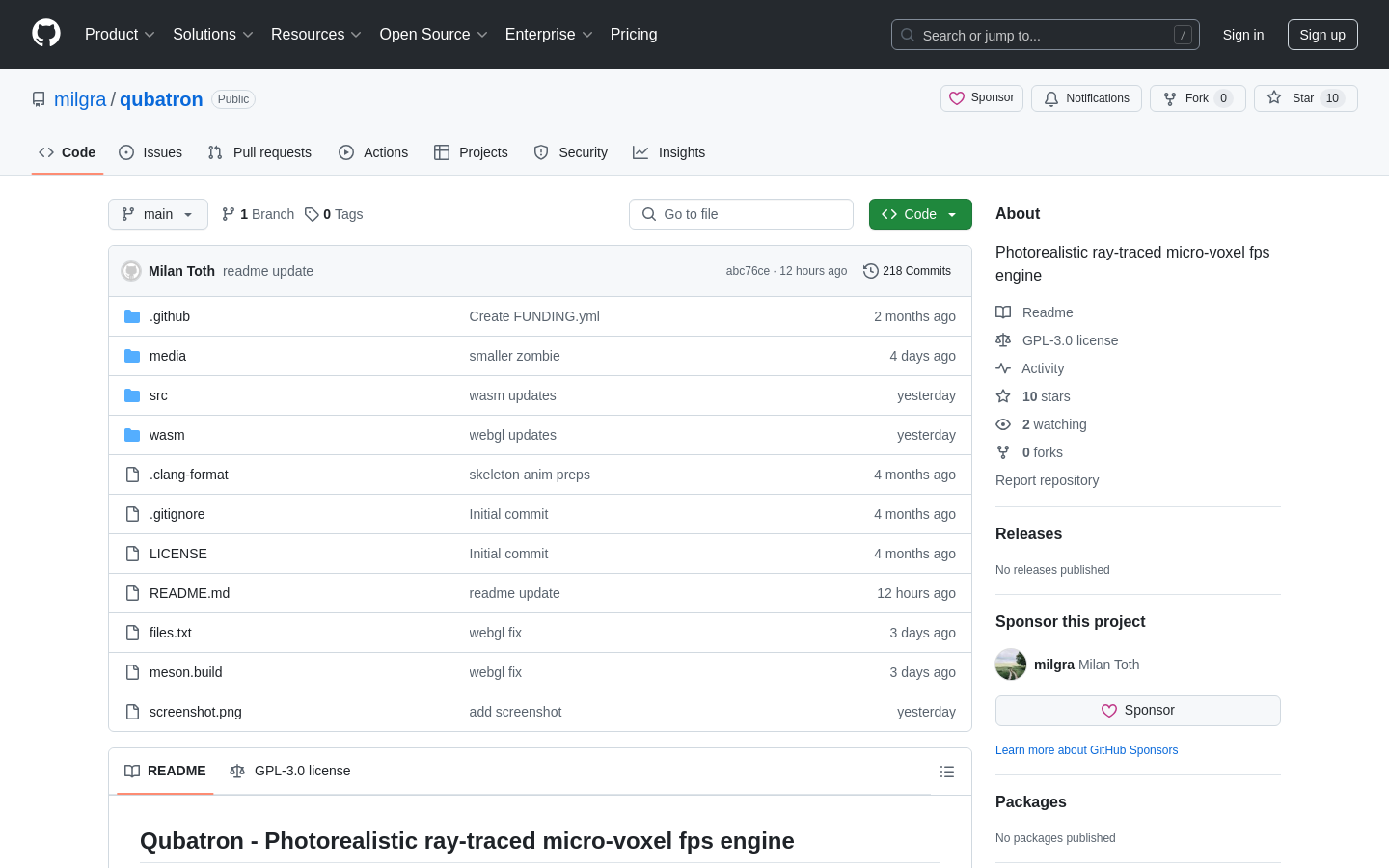1389x868 pixels.
Task: Open commit abc76ce hash link
Action: point(748,271)
